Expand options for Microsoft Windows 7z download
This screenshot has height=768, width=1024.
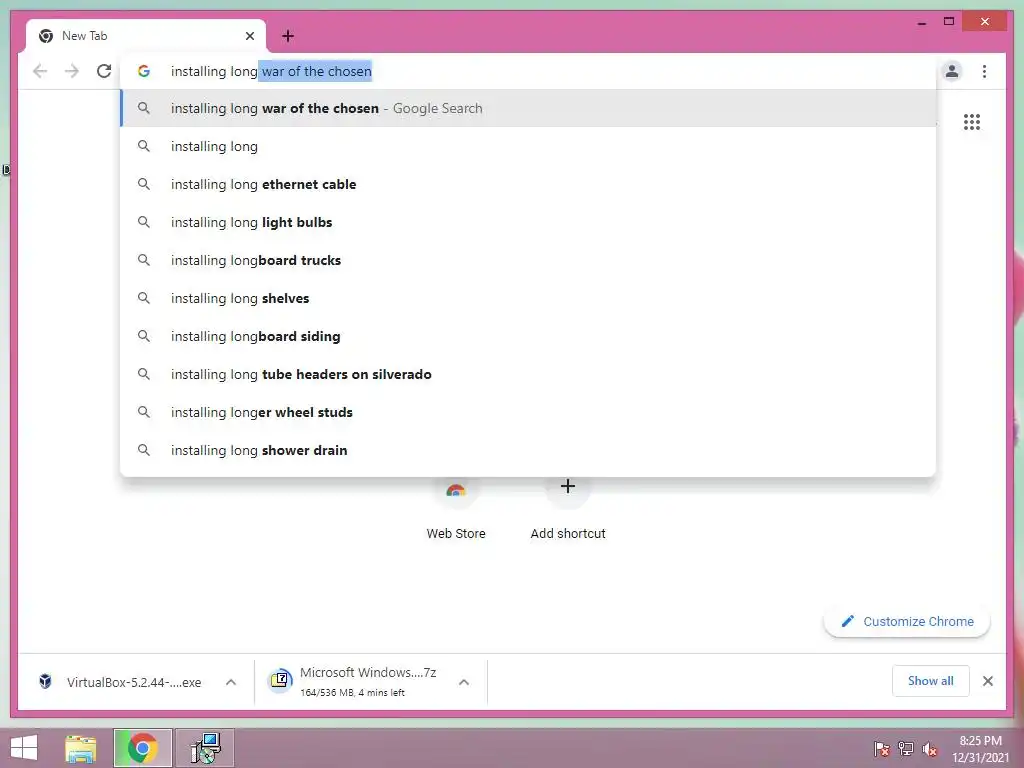click(464, 682)
